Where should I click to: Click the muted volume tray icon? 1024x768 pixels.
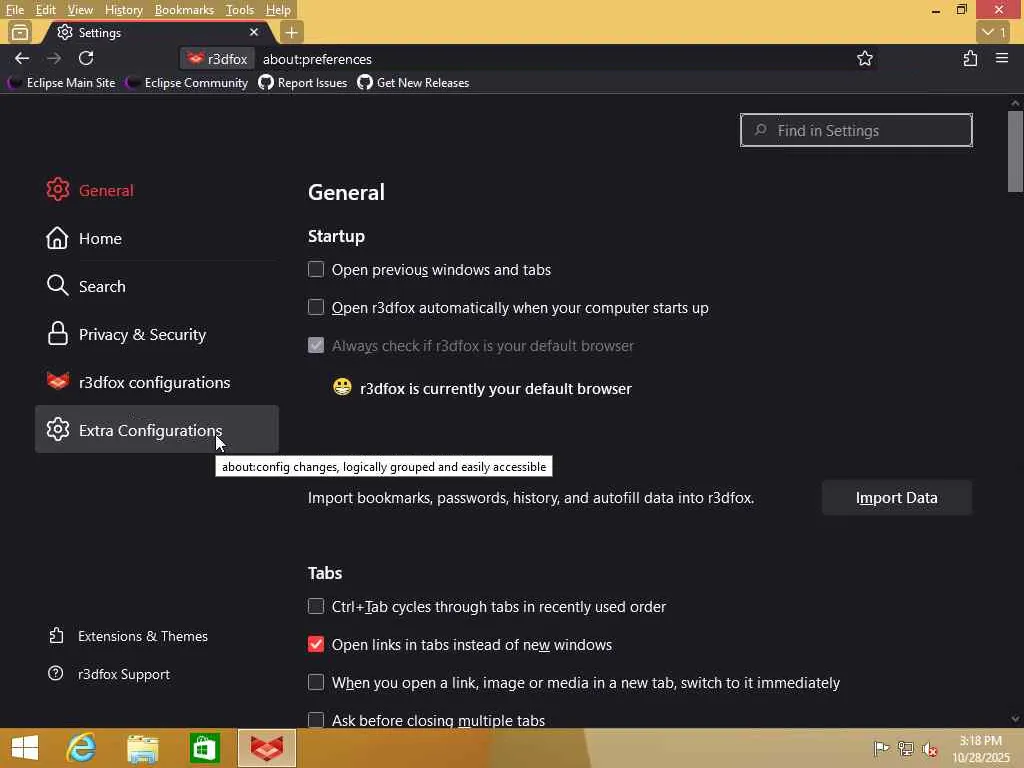pyautogui.click(x=929, y=749)
